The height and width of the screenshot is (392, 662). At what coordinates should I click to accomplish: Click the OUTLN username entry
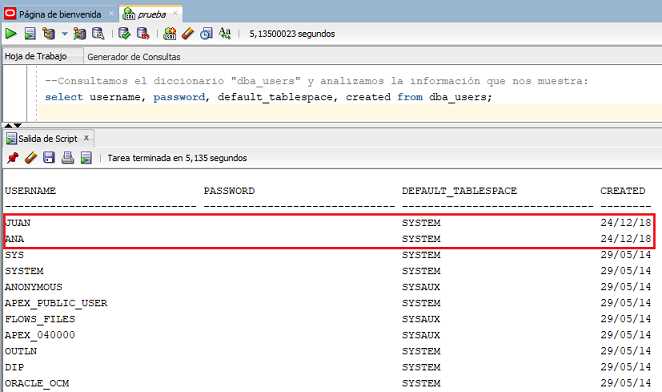[x=21, y=351]
